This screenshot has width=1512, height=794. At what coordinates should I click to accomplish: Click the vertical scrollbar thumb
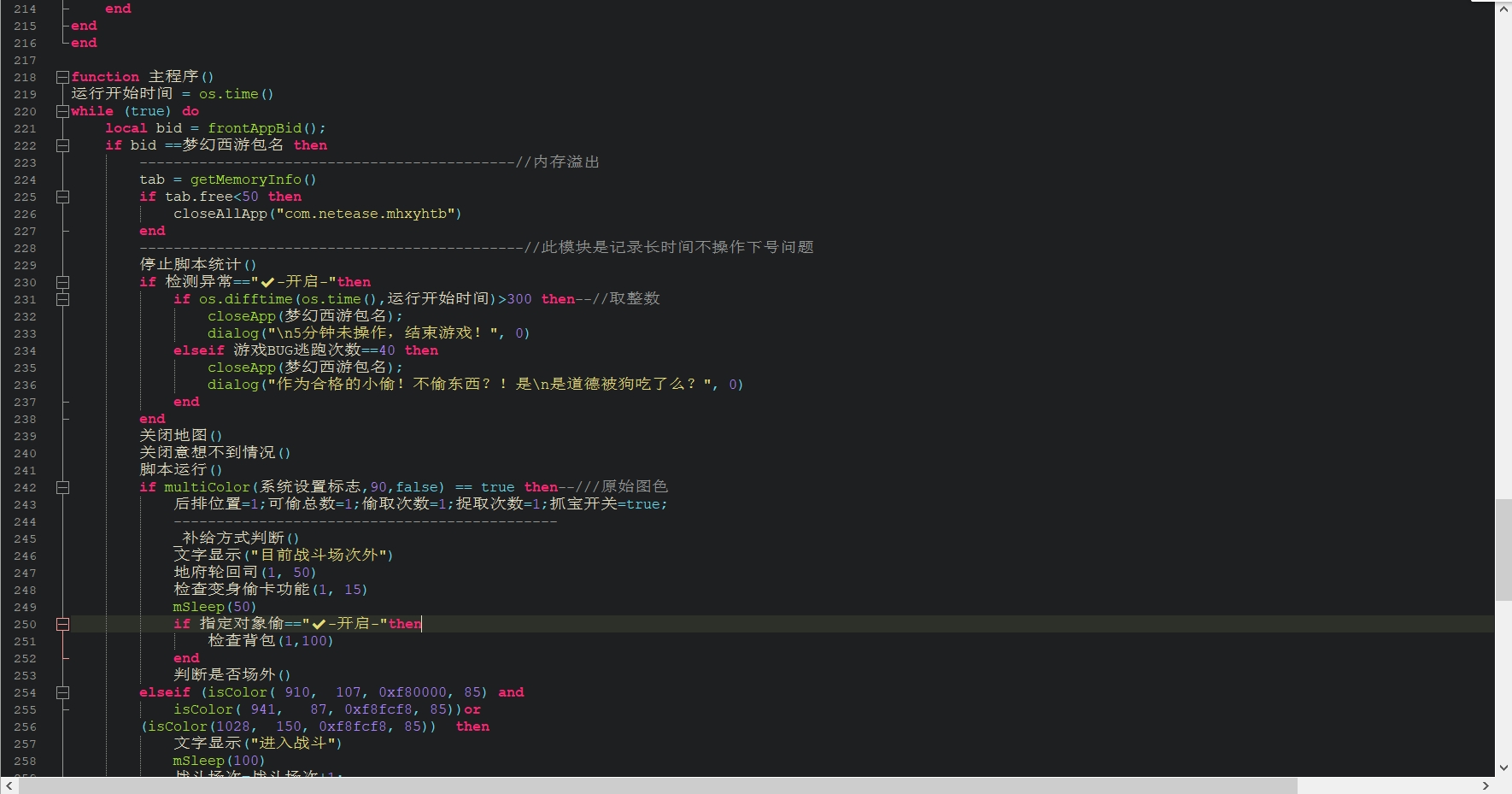click(1503, 550)
